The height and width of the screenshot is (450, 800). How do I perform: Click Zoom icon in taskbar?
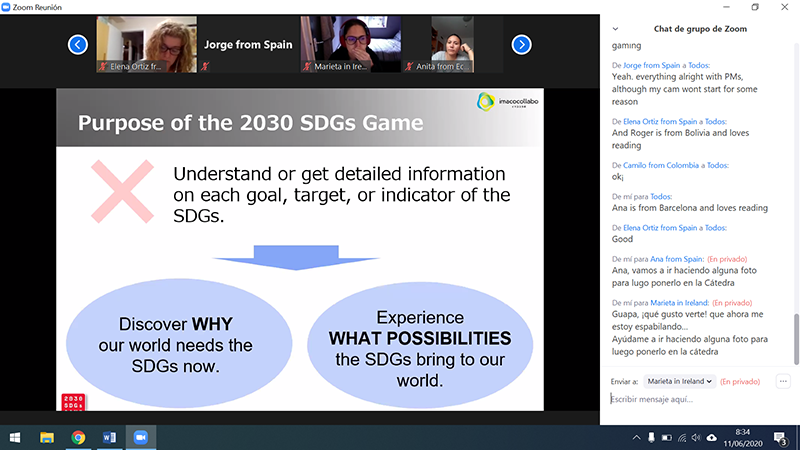[141, 438]
